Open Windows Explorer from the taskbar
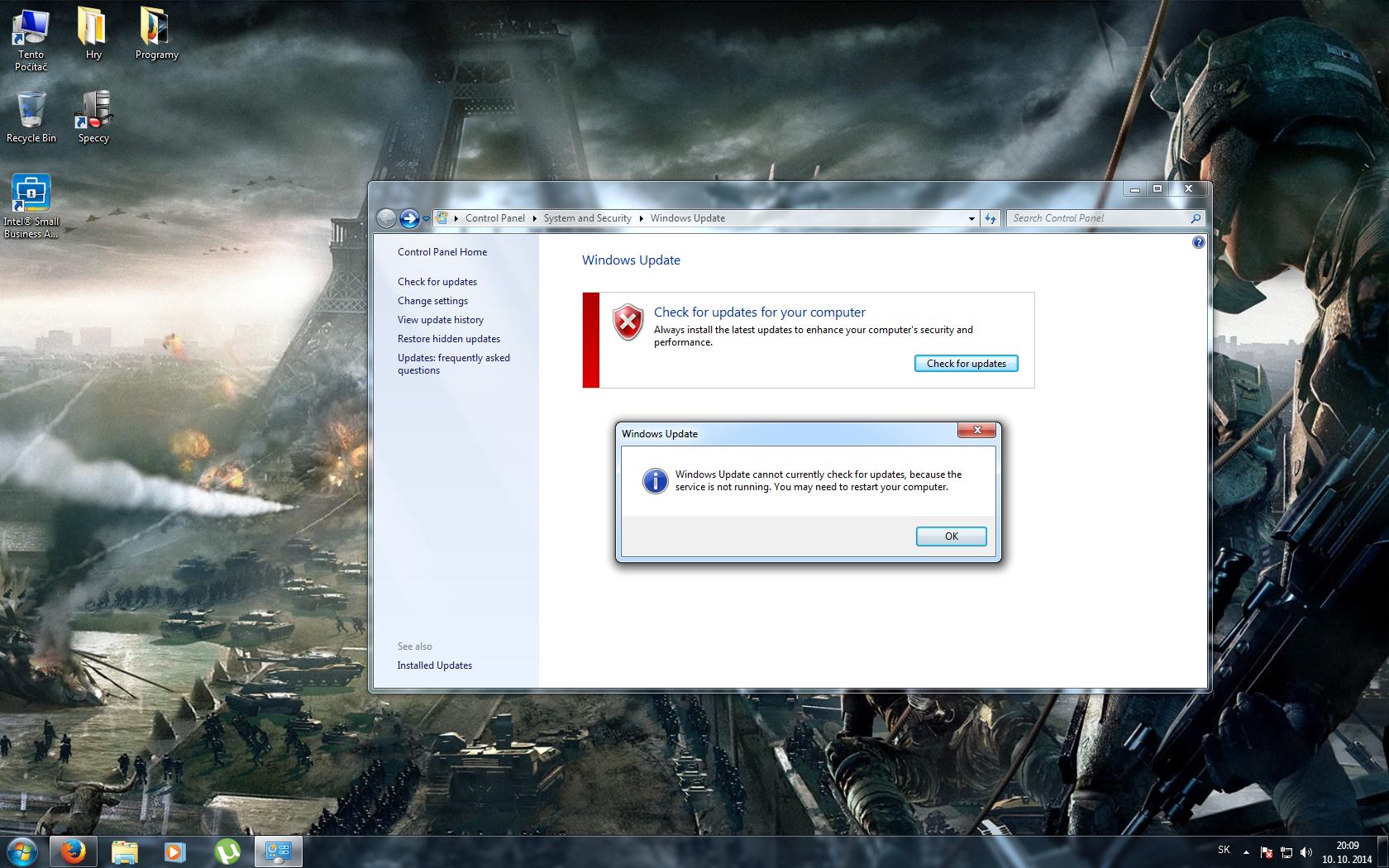Viewport: 1389px width, 868px height. (x=124, y=851)
